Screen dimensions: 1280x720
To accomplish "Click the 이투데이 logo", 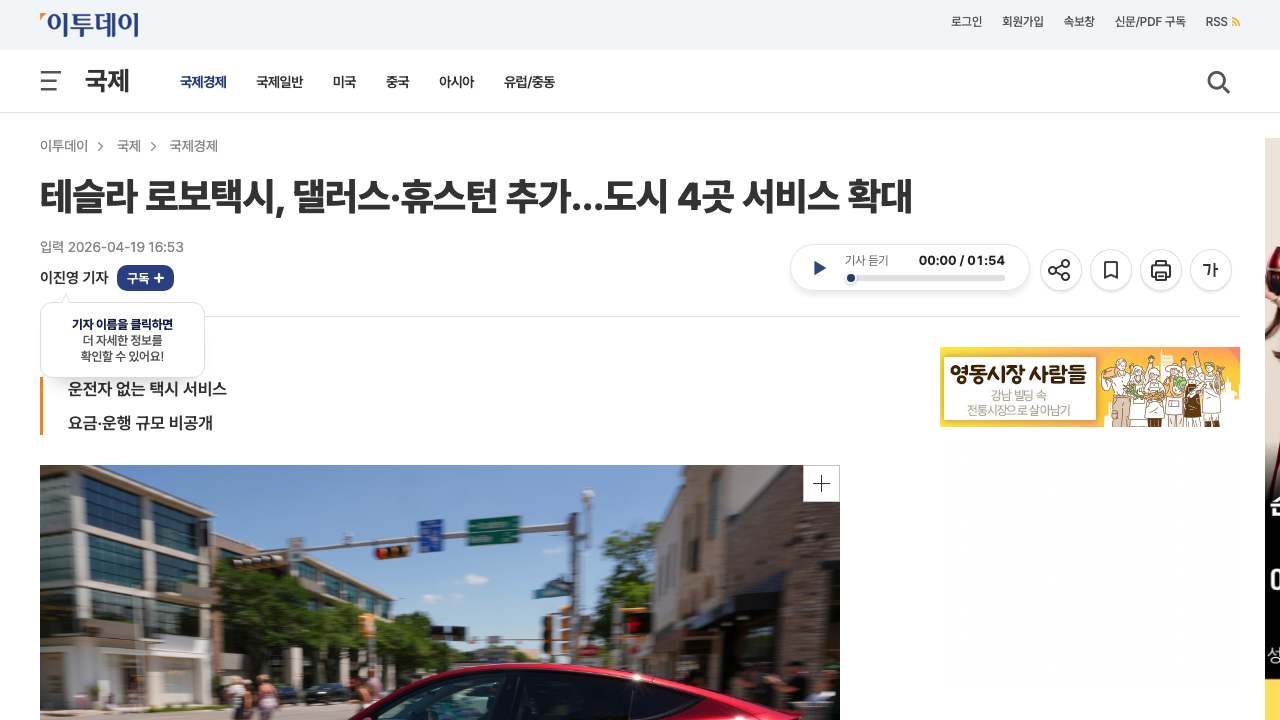I will pos(89,25).
